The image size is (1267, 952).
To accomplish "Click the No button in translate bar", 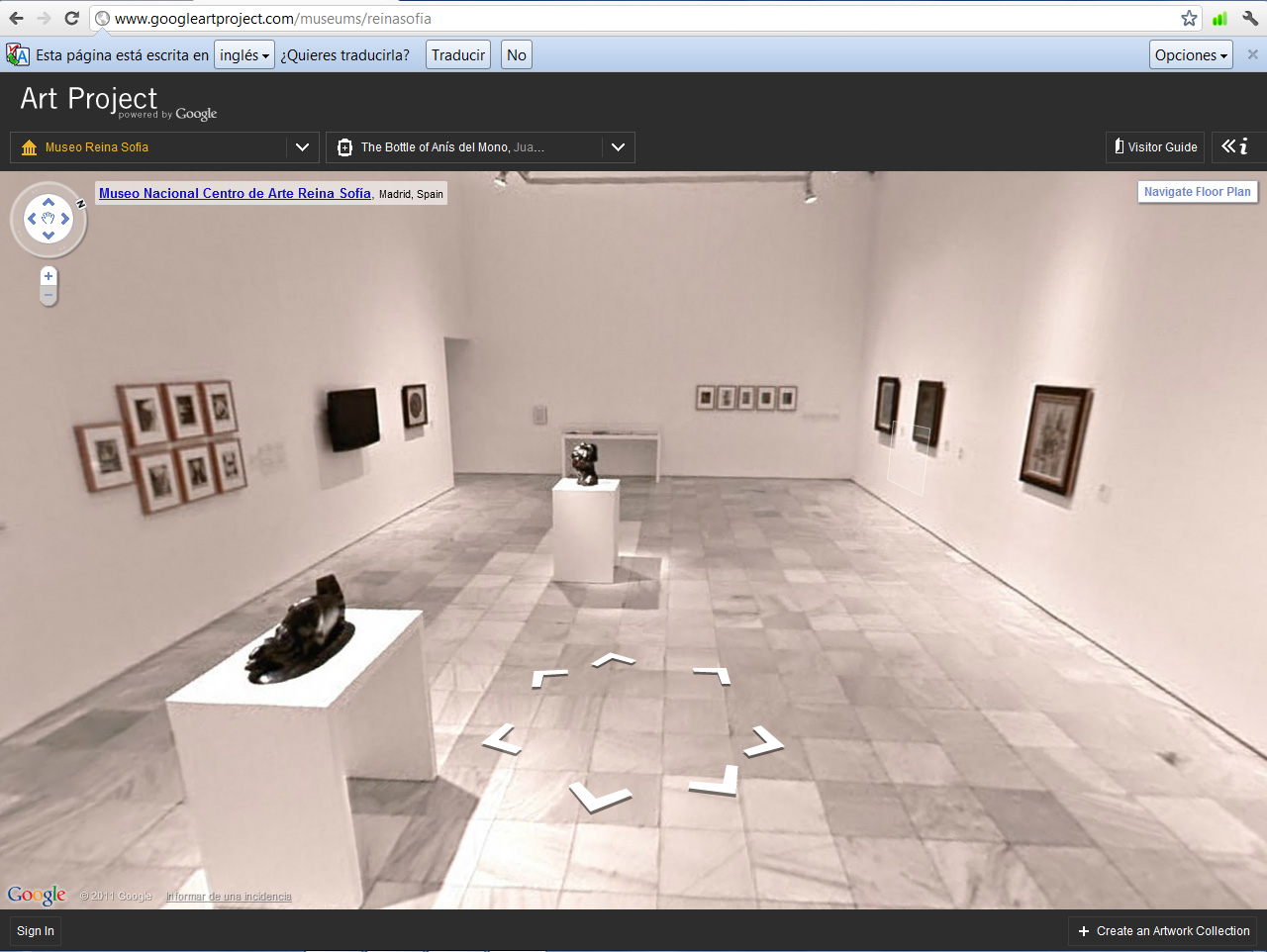I will pos(517,54).
